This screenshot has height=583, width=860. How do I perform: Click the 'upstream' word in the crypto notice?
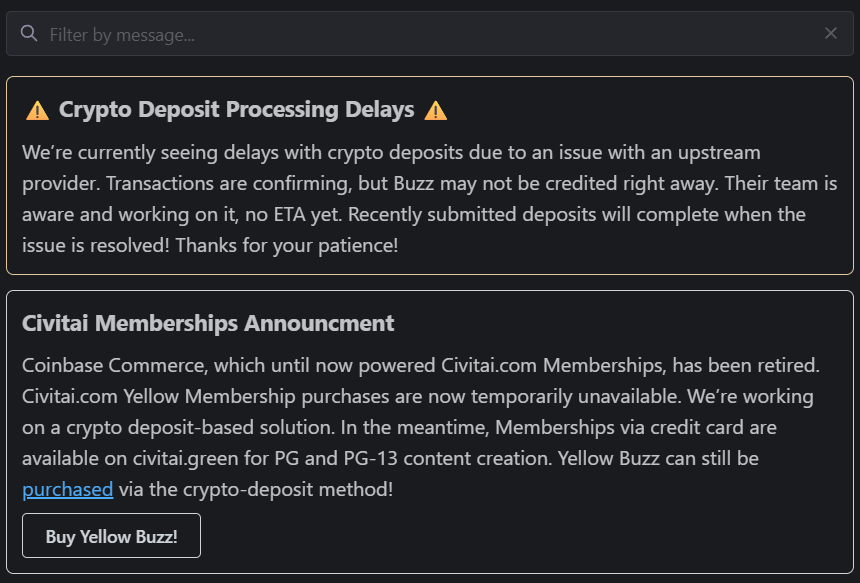(721, 153)
